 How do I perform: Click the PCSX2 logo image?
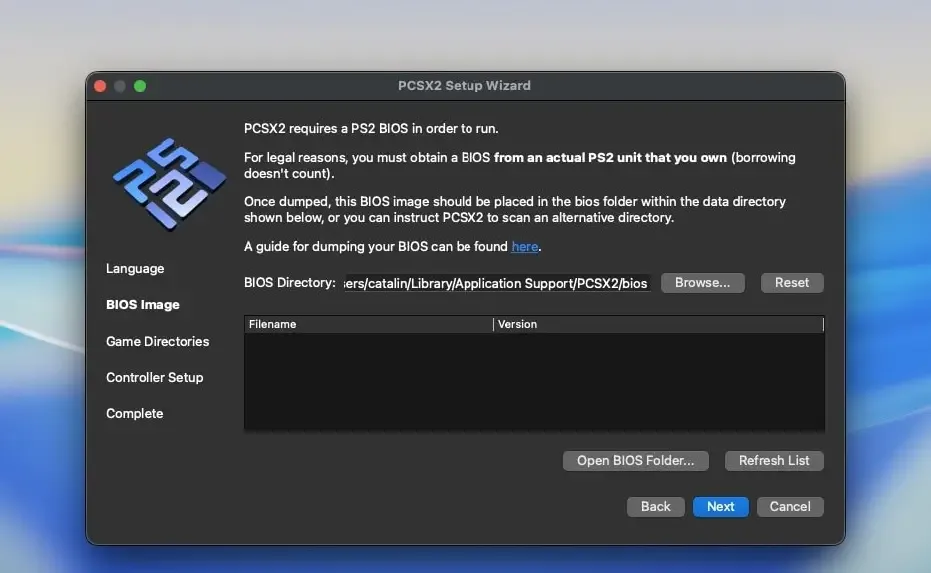point(169,184)
